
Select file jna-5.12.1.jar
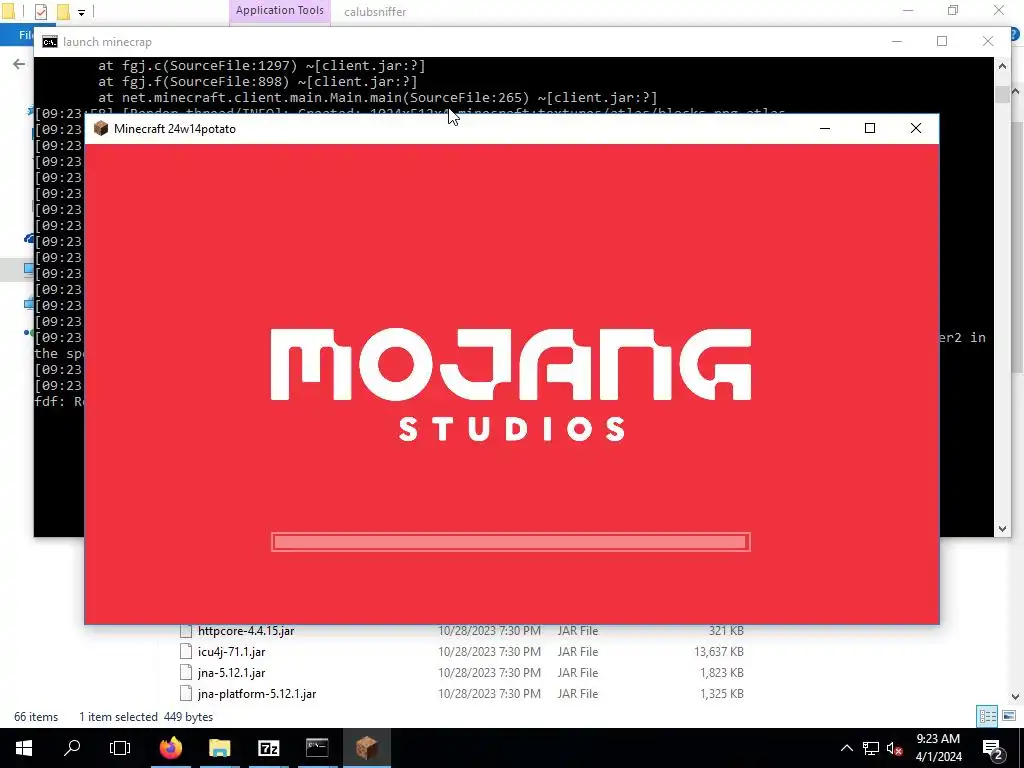231,673
